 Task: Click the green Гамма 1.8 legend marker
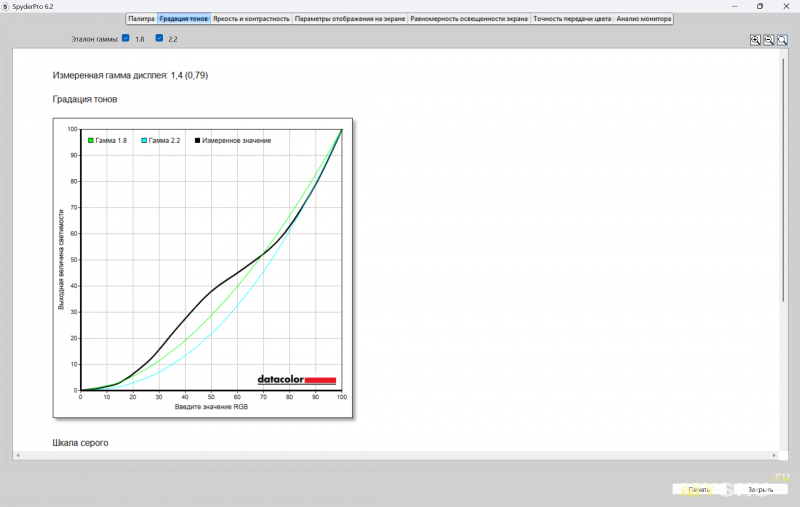click(x=91, y=141)
